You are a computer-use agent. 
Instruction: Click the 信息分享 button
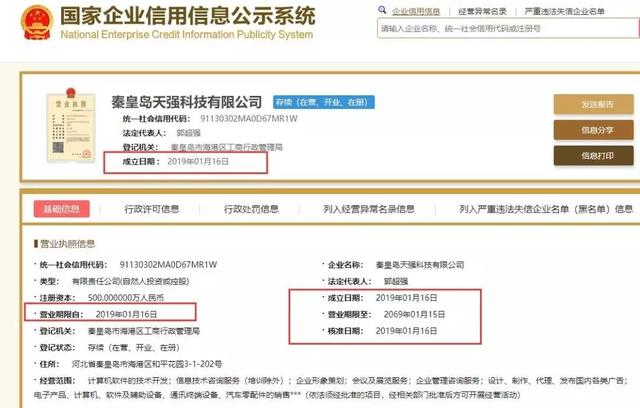[593, 130]
